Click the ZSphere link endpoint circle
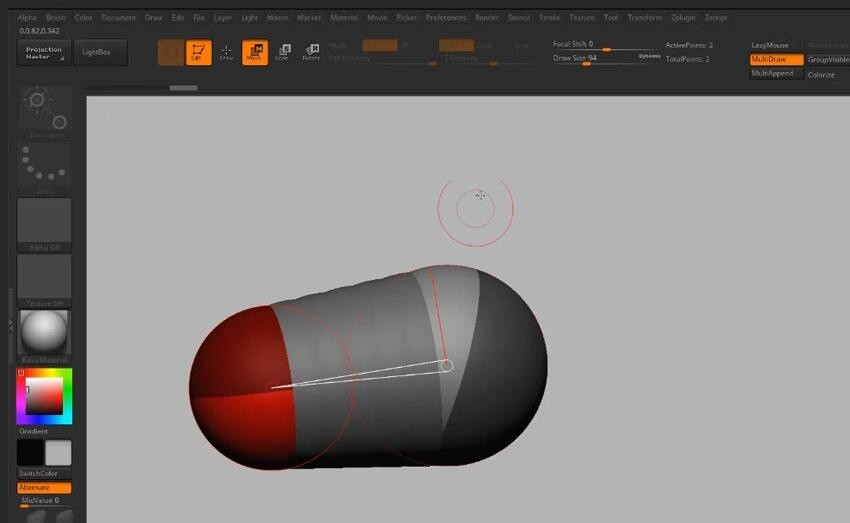This screenshot has height=523, width=850. 446,366
